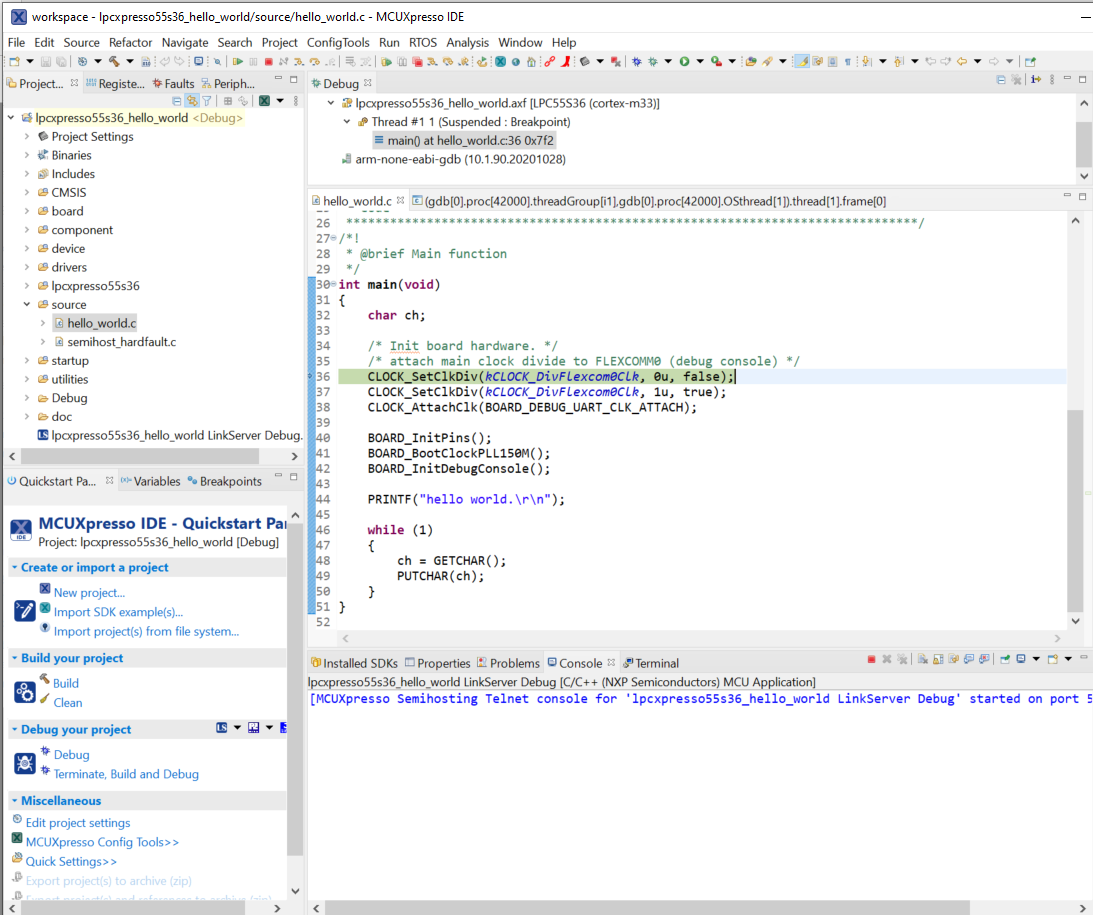This screenshot has width=1093, height=915.
Task: Click the red Terminate button in main toolbar
Action: tap(268, 62)
